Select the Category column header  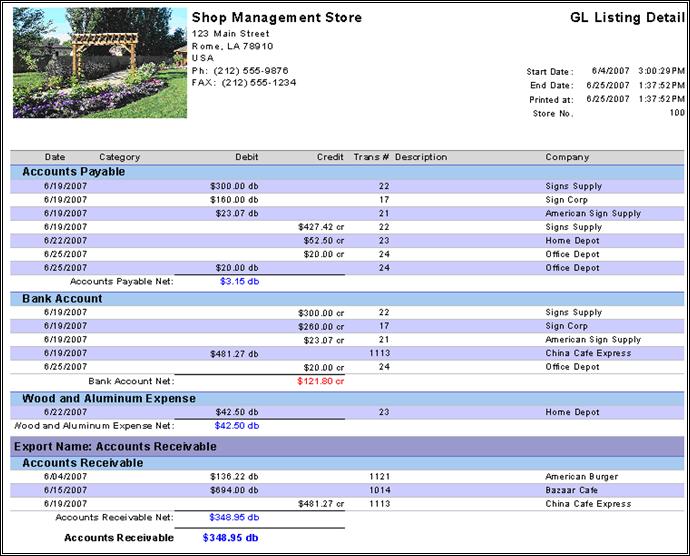[x=120, y=157]
